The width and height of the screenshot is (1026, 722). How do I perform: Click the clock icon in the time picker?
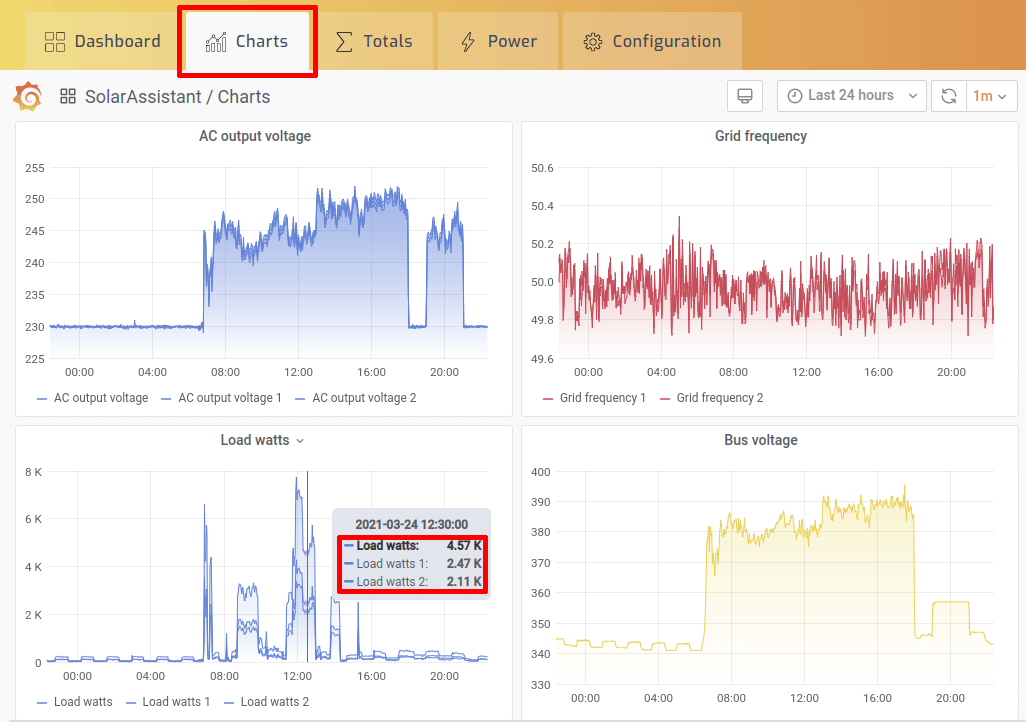coord(796,95)
